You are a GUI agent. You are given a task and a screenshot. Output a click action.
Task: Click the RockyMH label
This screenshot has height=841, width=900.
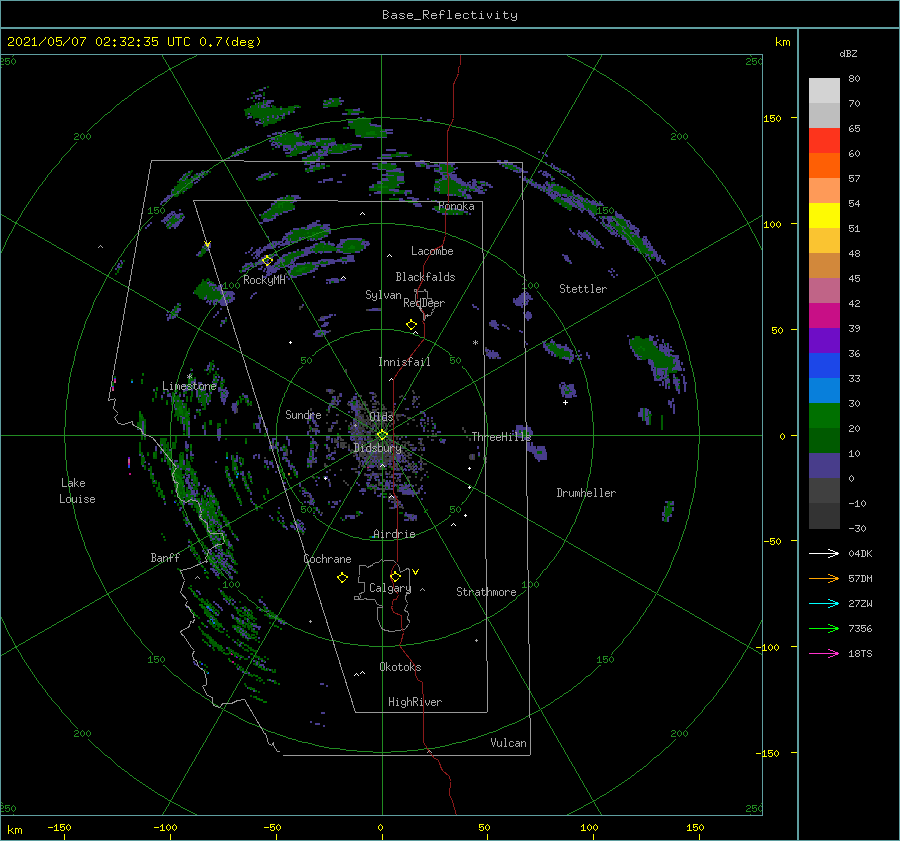coord(264,280)
